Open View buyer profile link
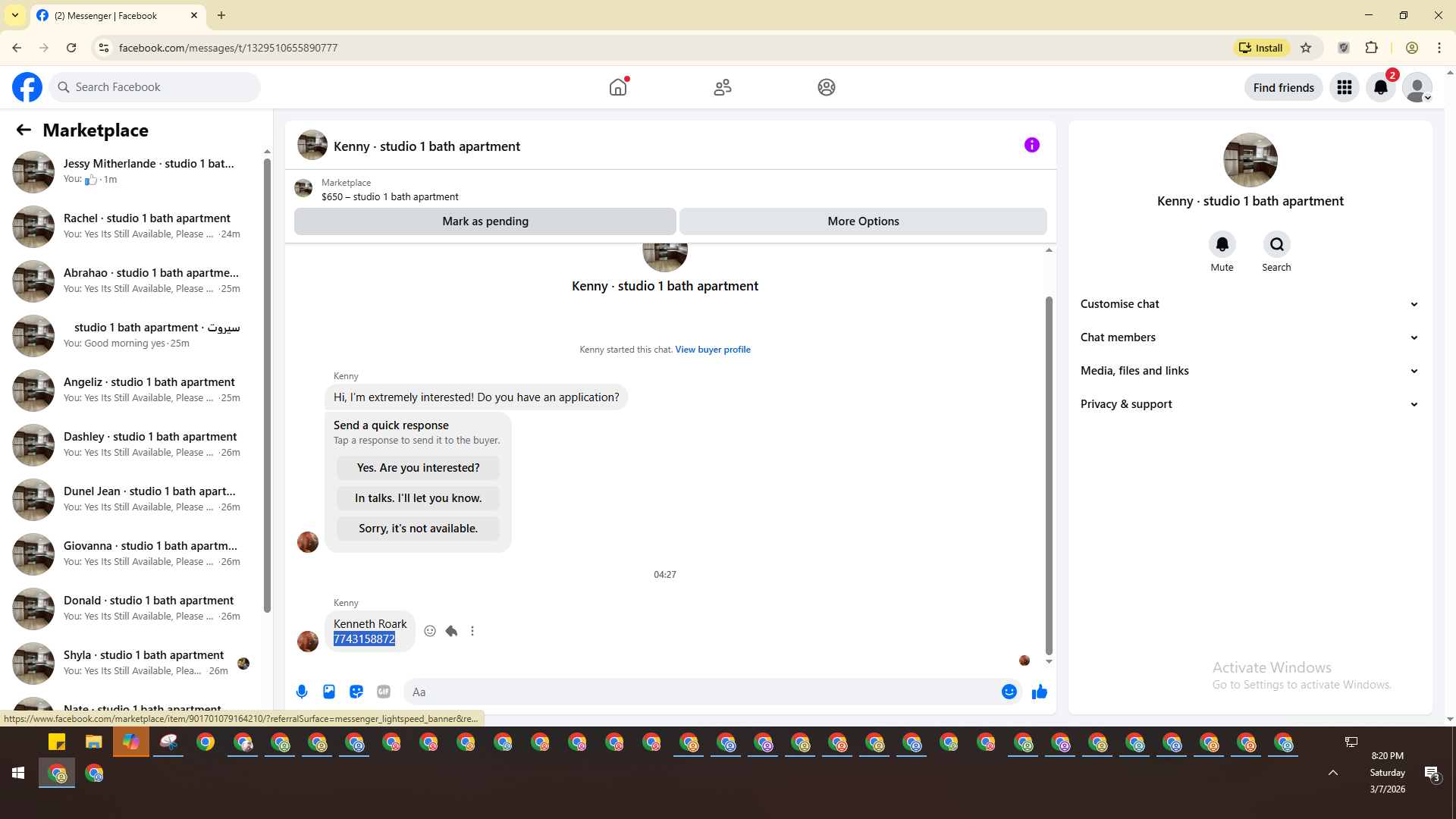This screenshot has height=819, width=1456. tap(713, 350)
